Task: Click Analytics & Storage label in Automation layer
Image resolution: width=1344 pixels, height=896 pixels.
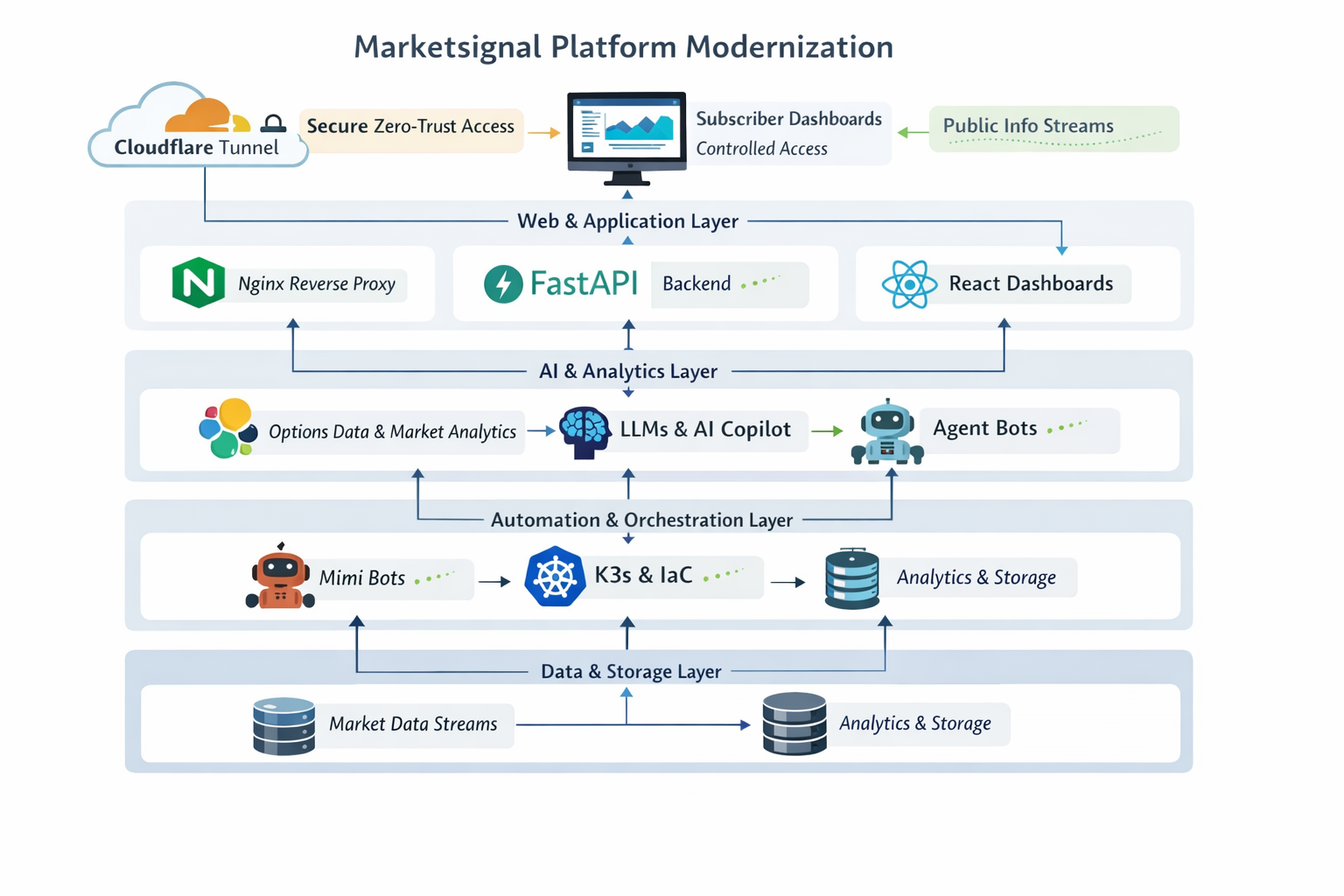Action: (x=976, y=577)
